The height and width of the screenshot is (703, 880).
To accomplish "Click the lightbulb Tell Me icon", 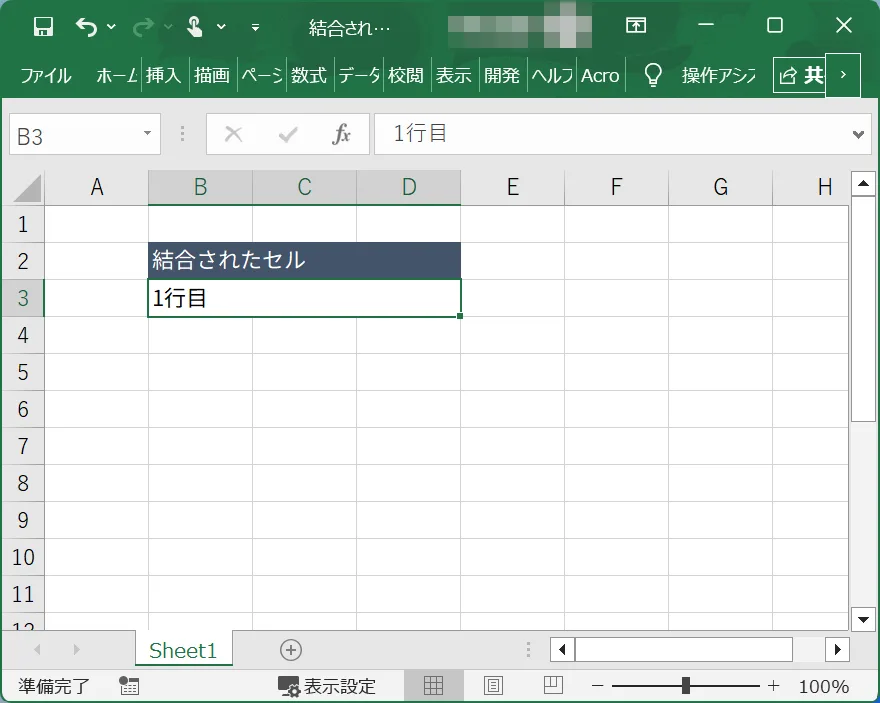I will coord(653,75).
